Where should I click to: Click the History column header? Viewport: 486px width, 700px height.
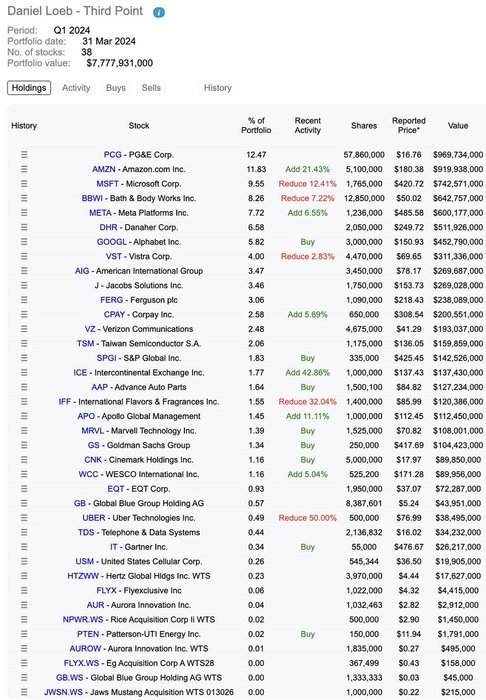[24, 126]
